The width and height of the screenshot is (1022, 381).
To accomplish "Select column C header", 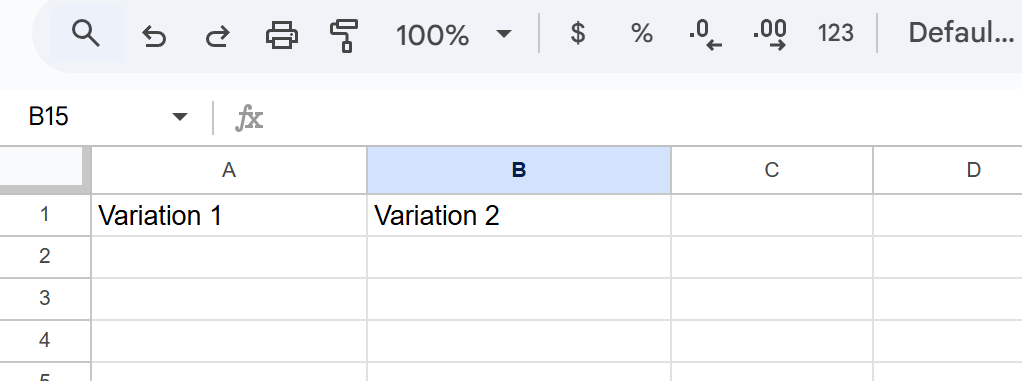I will point(772,171).
